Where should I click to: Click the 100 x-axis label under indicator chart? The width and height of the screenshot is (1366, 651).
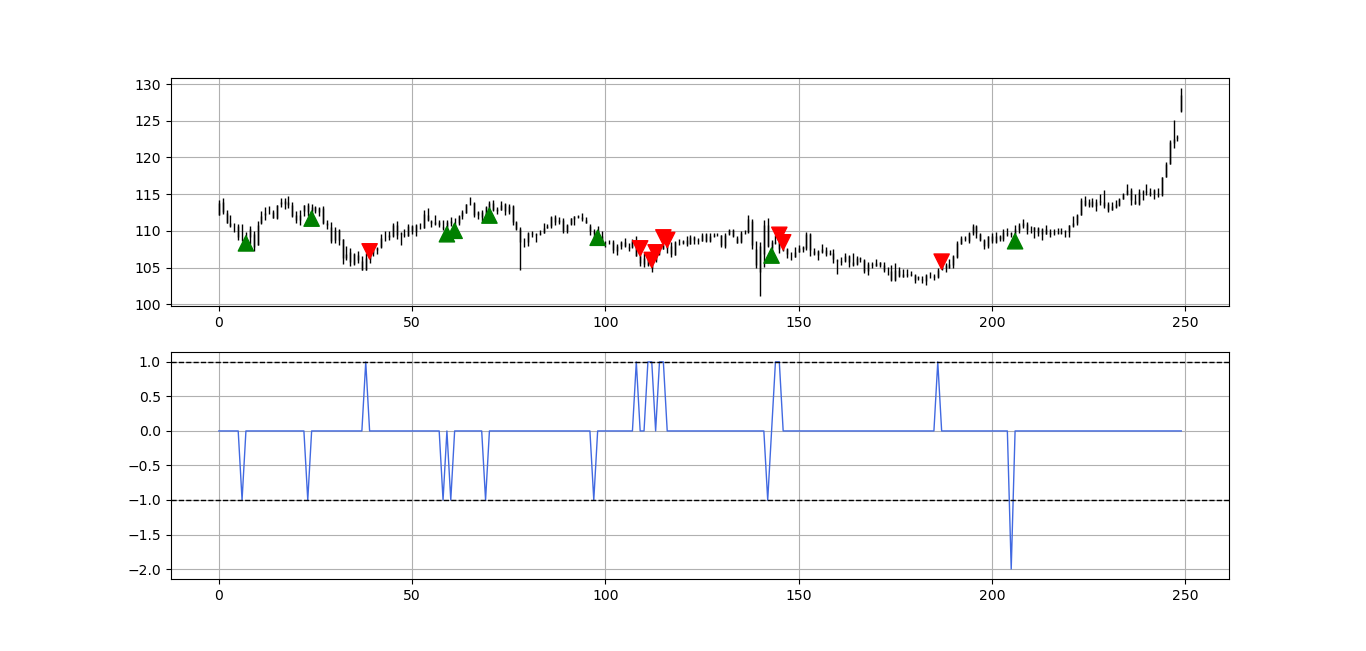[605, 596]
